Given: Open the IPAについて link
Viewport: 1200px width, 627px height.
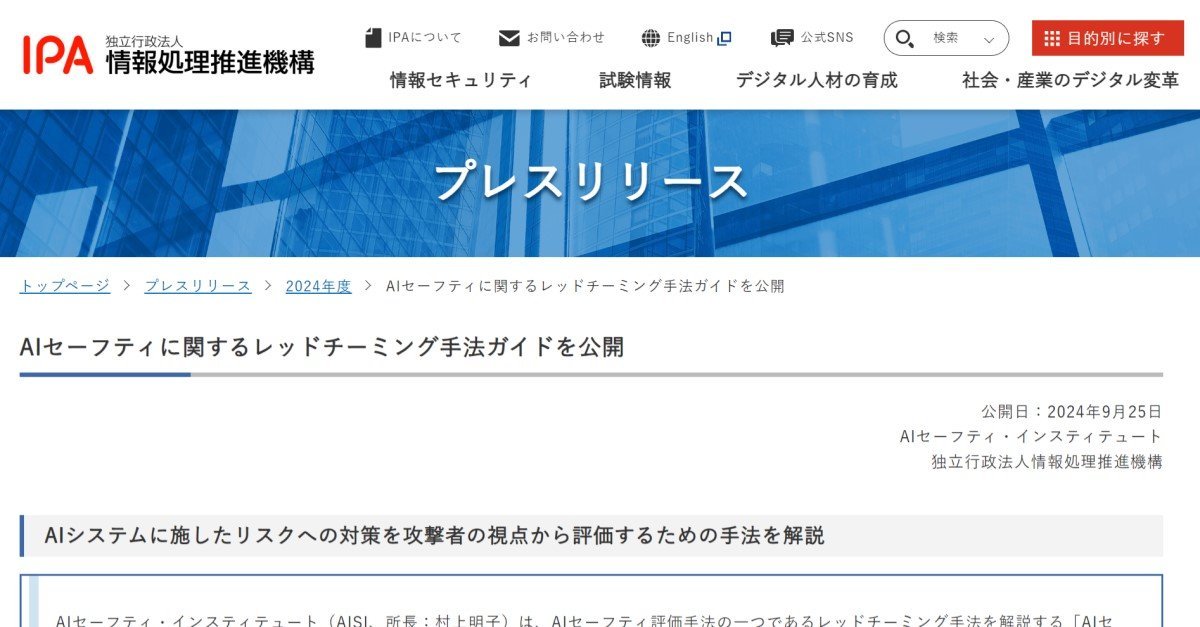Looking at the screenshot, I should click(x=425, y=38).
